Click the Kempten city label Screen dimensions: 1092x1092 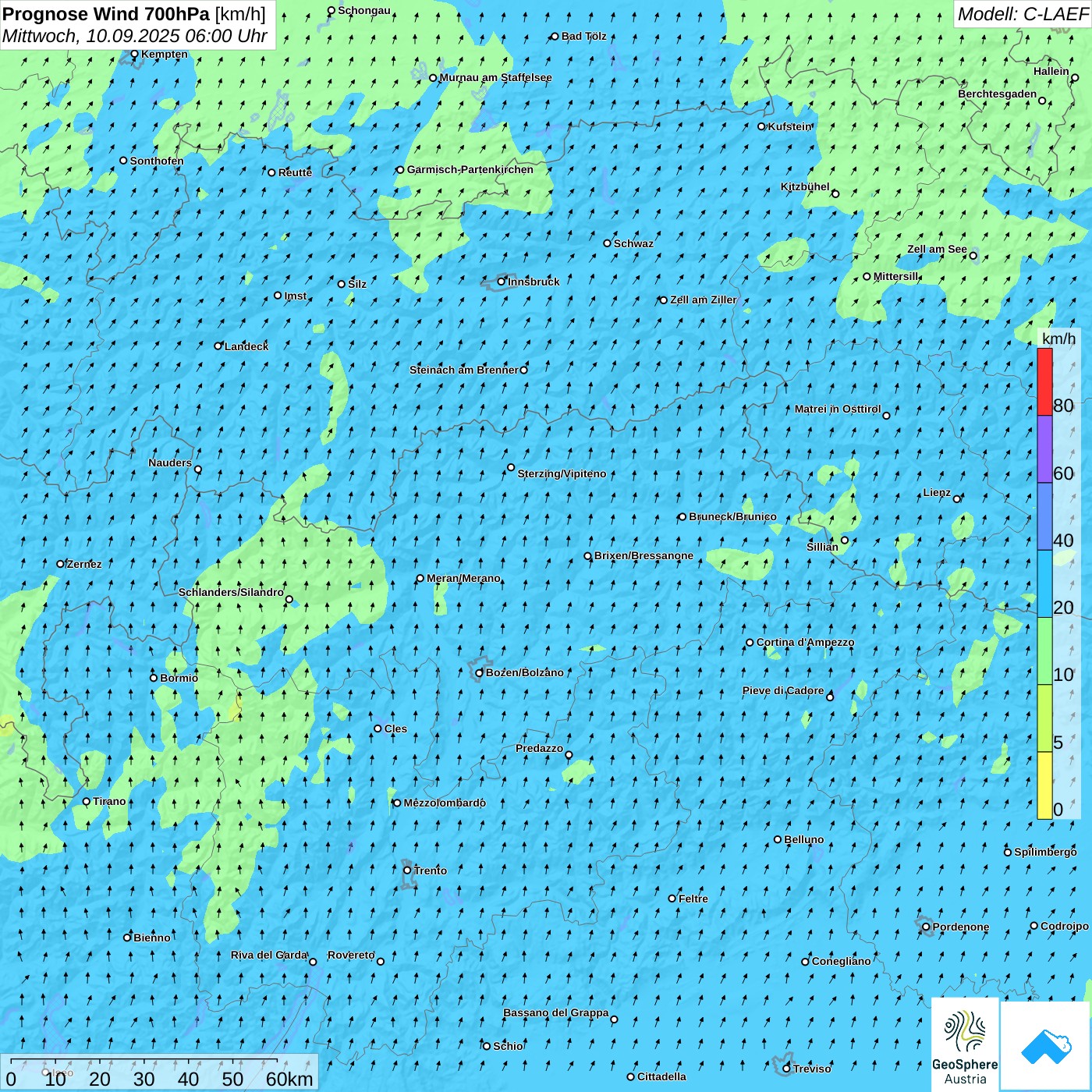[x=165, y=54]
